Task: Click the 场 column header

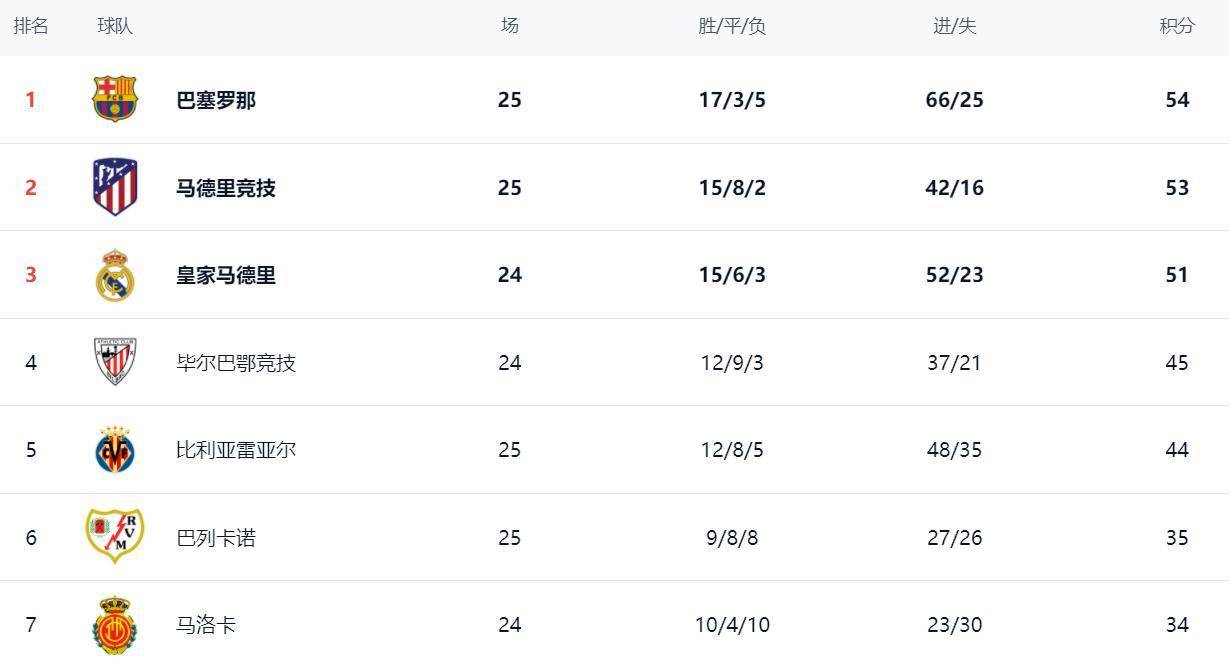Action: click(x=510, y=26)
